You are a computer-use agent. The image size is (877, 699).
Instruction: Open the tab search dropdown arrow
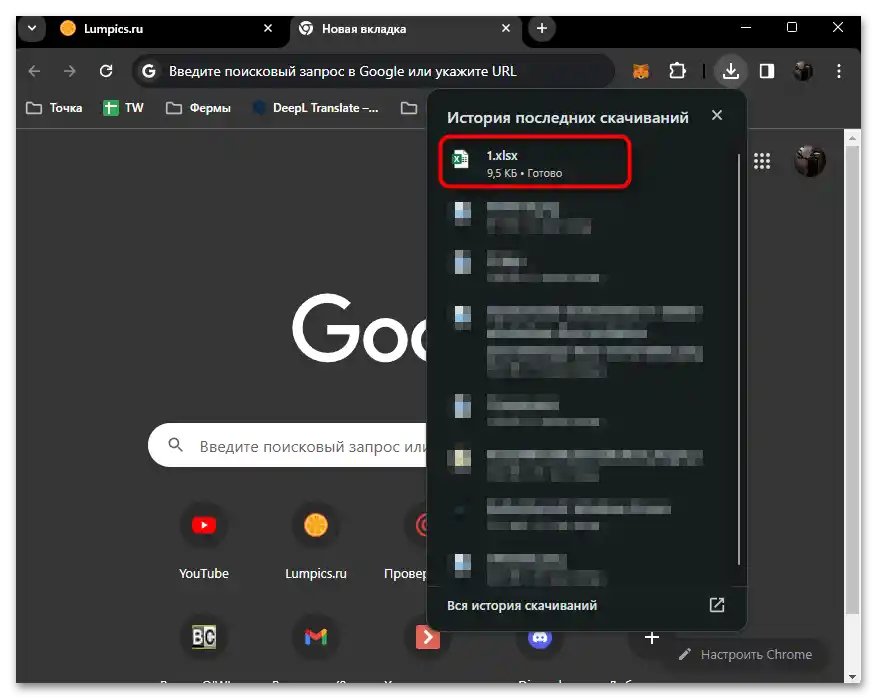coord(32,28)
